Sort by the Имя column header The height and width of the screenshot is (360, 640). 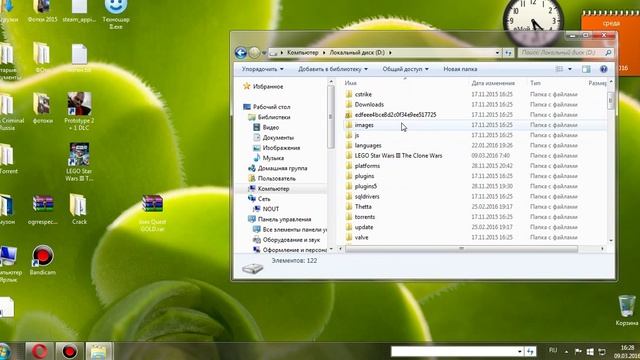pyautogui.click(x=351, y=83)
